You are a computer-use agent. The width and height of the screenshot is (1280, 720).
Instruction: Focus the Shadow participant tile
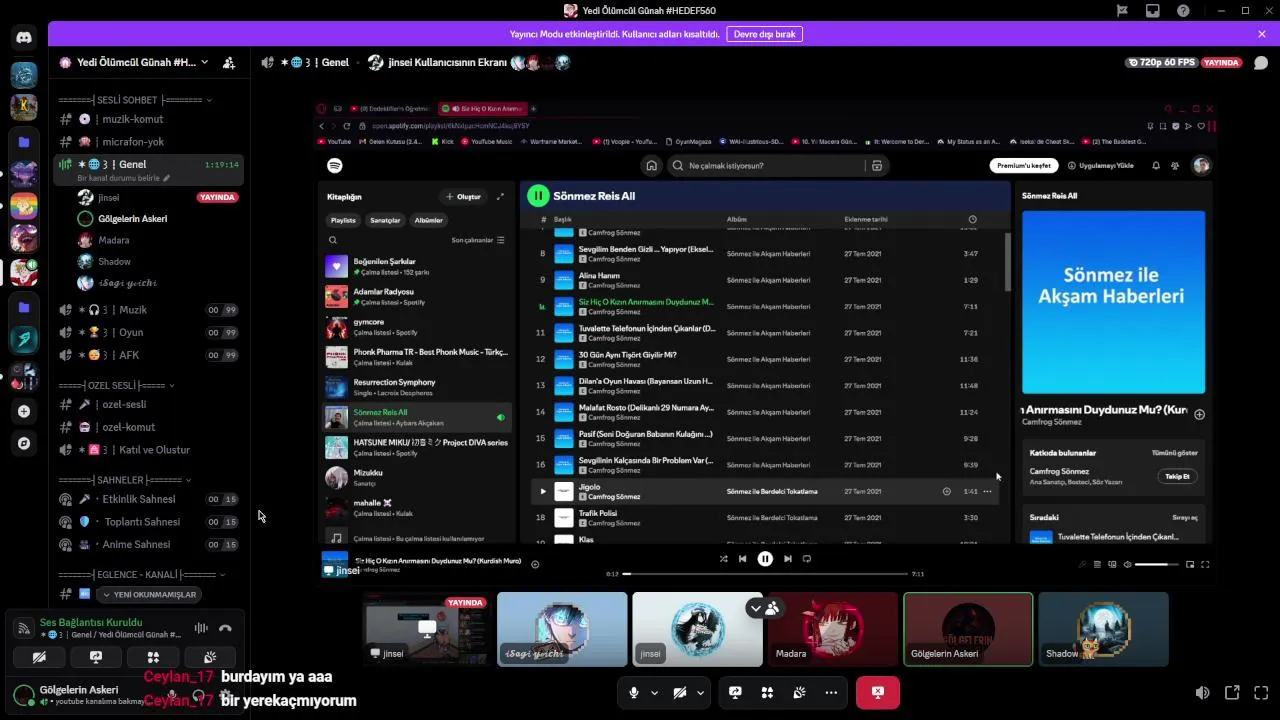pyautogui.click(x=1103, y=629)
